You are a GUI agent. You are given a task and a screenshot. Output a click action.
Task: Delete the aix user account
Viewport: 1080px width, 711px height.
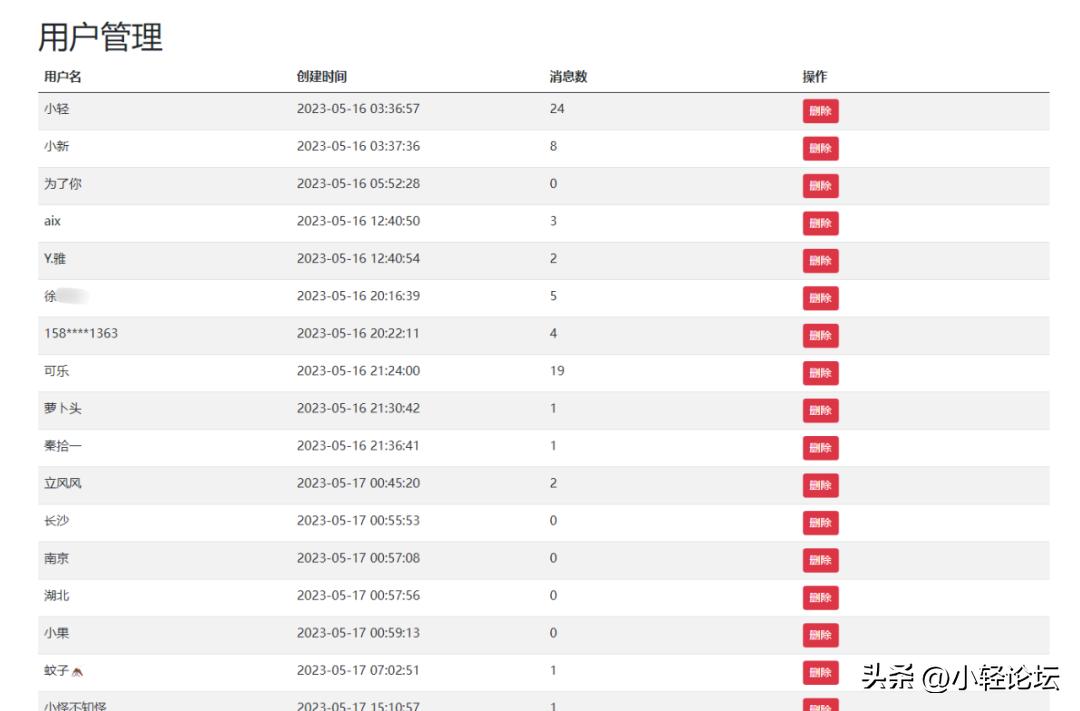tap(820, 223)
